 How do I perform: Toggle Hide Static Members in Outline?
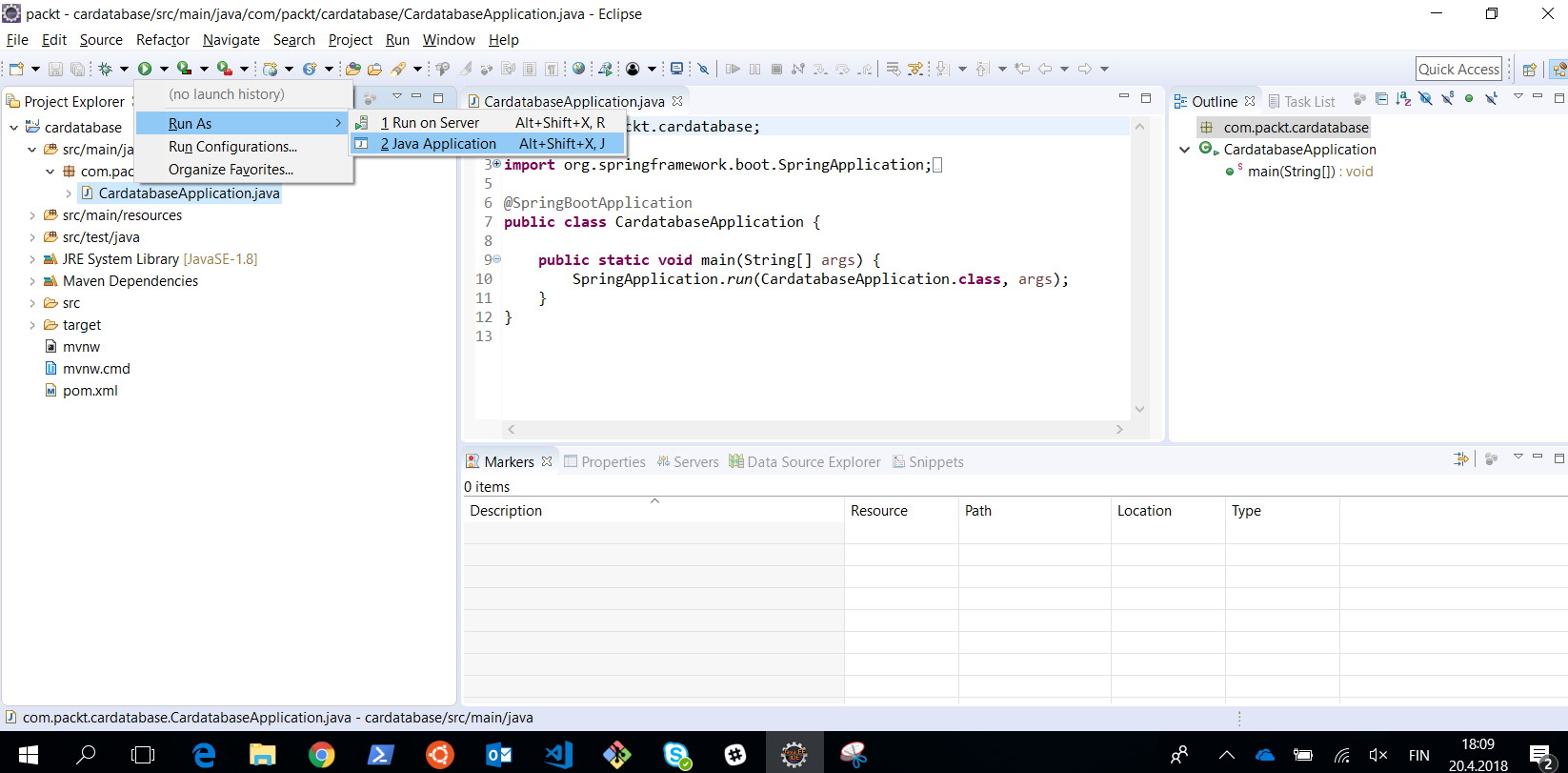pos(1447,99)
